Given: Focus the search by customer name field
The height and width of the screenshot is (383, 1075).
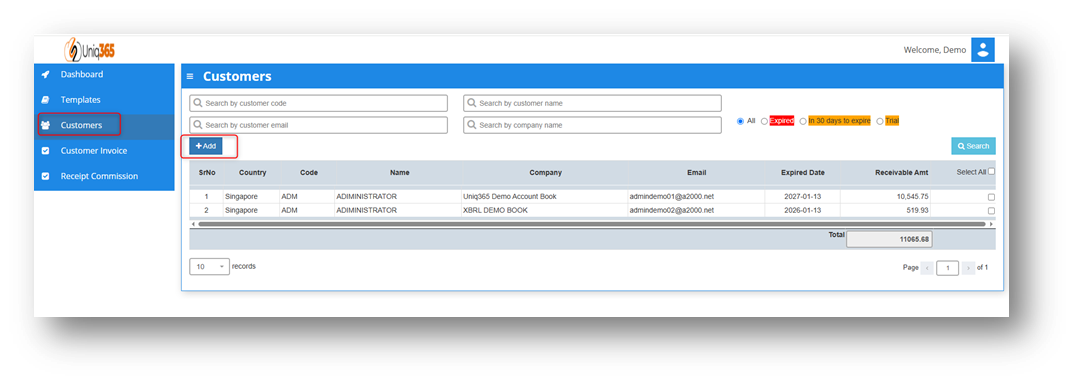Looking at the screenshot, I should coord(592,103).
